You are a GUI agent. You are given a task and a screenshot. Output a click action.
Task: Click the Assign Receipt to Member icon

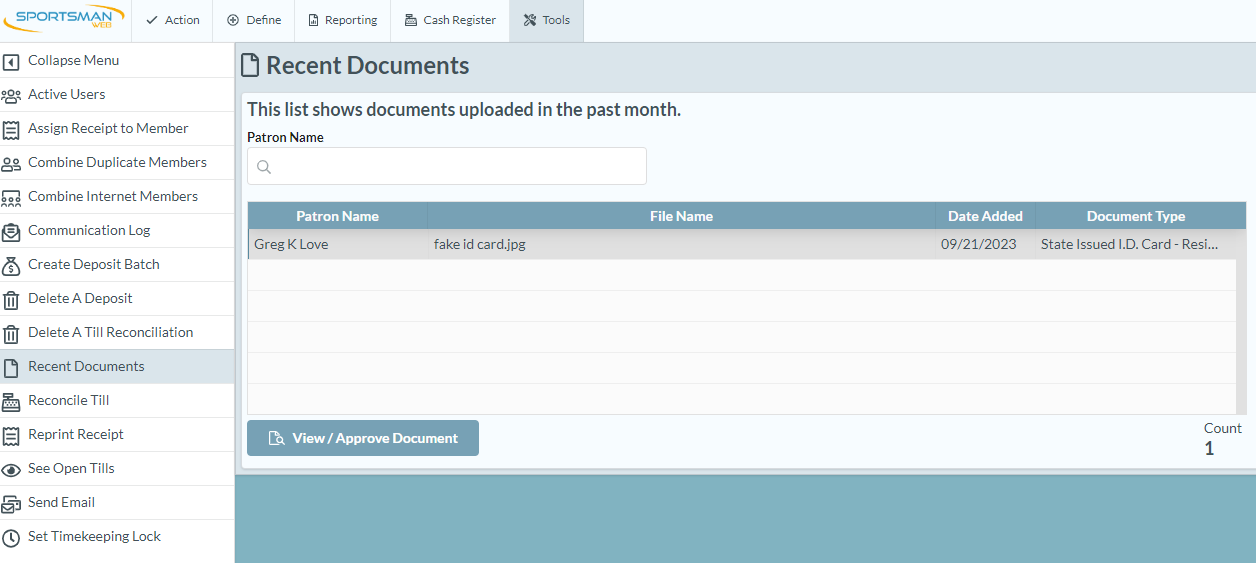point(11,130)
